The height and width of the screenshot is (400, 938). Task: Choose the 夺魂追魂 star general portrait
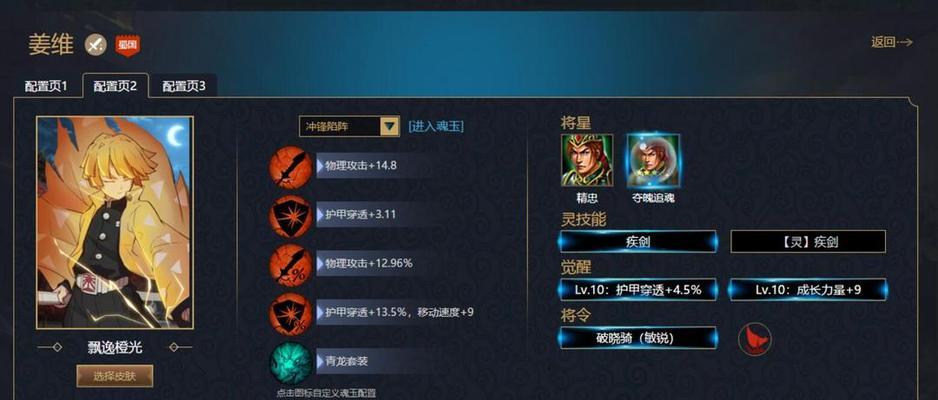tap(653, 160)
